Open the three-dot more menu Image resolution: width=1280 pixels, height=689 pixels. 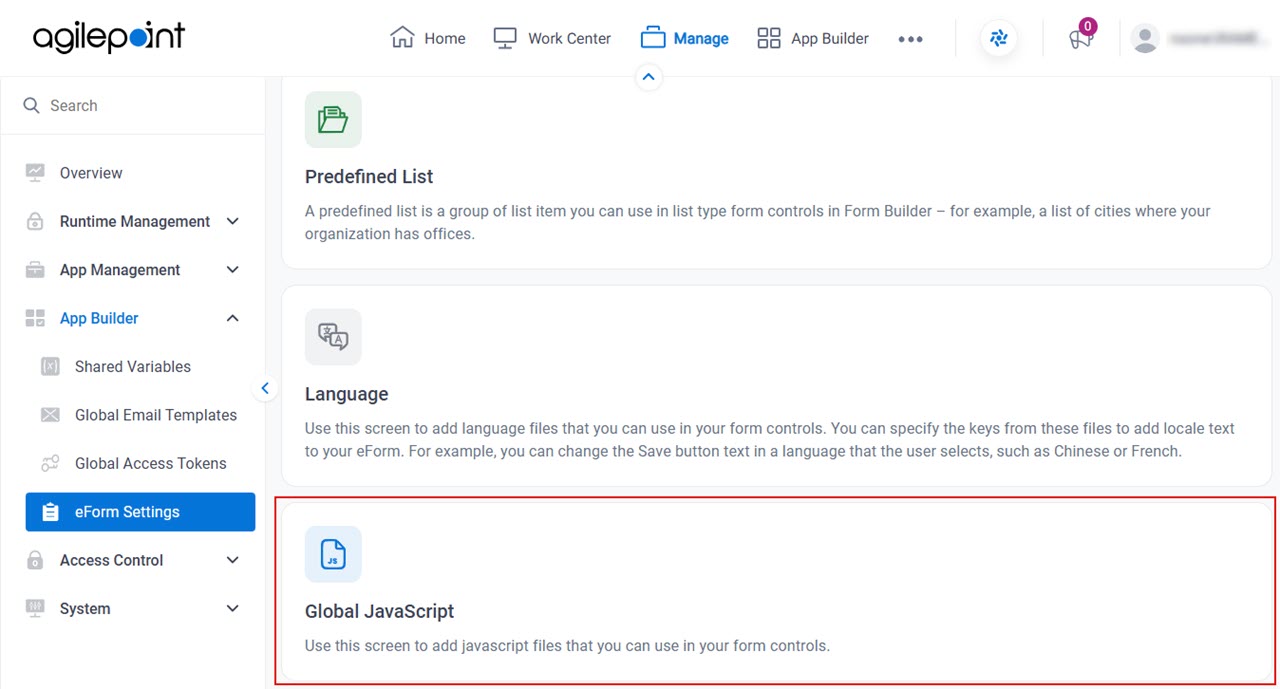[910, 39]
